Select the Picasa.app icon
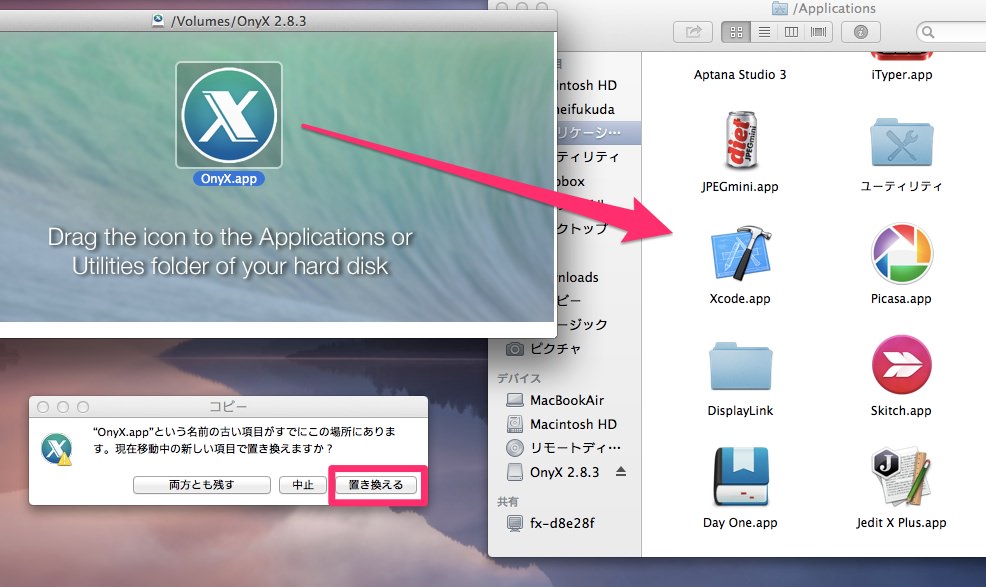 901,252
